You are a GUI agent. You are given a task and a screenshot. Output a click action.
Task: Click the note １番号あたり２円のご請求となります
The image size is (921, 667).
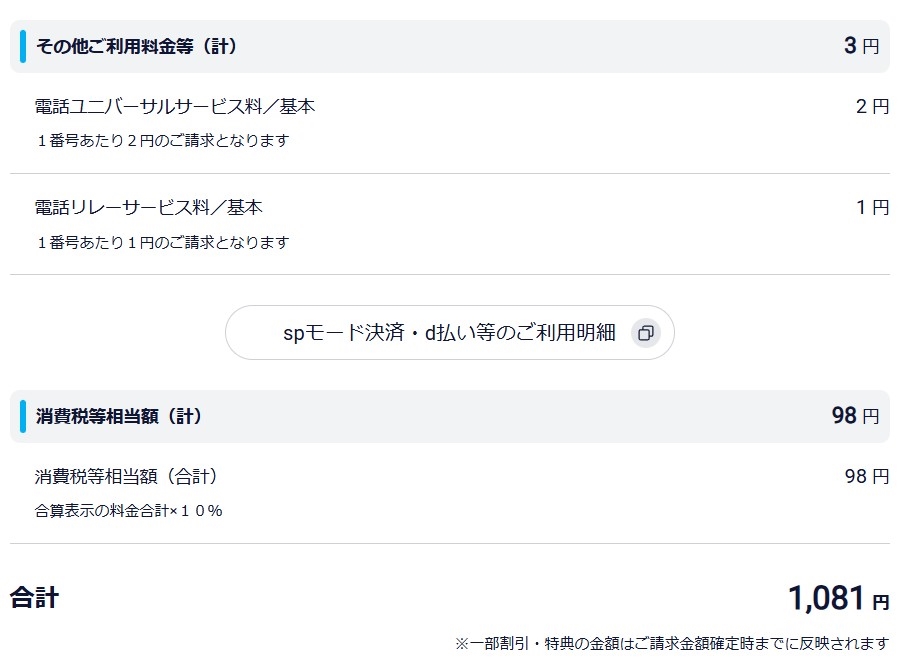[x=162, y=141]
